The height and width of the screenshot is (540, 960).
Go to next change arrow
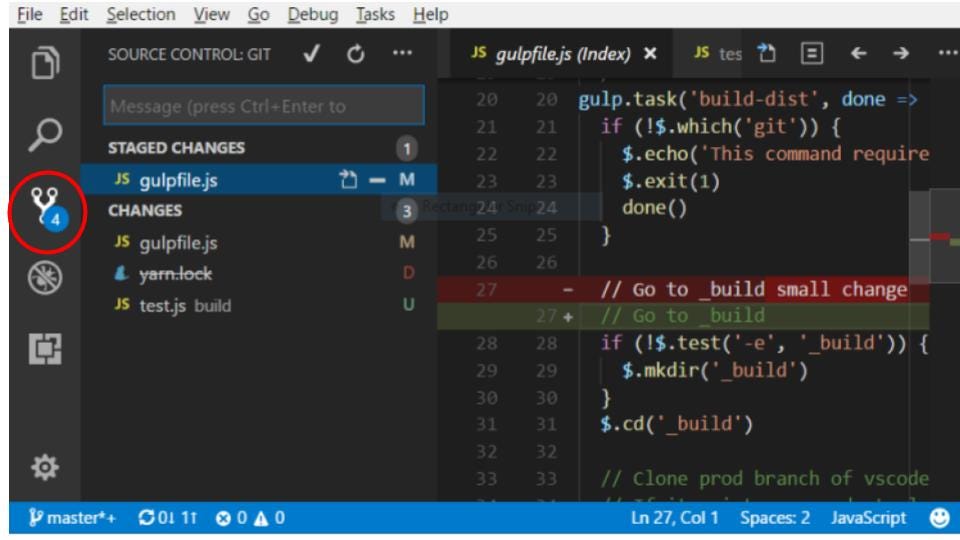pos(901,53)
